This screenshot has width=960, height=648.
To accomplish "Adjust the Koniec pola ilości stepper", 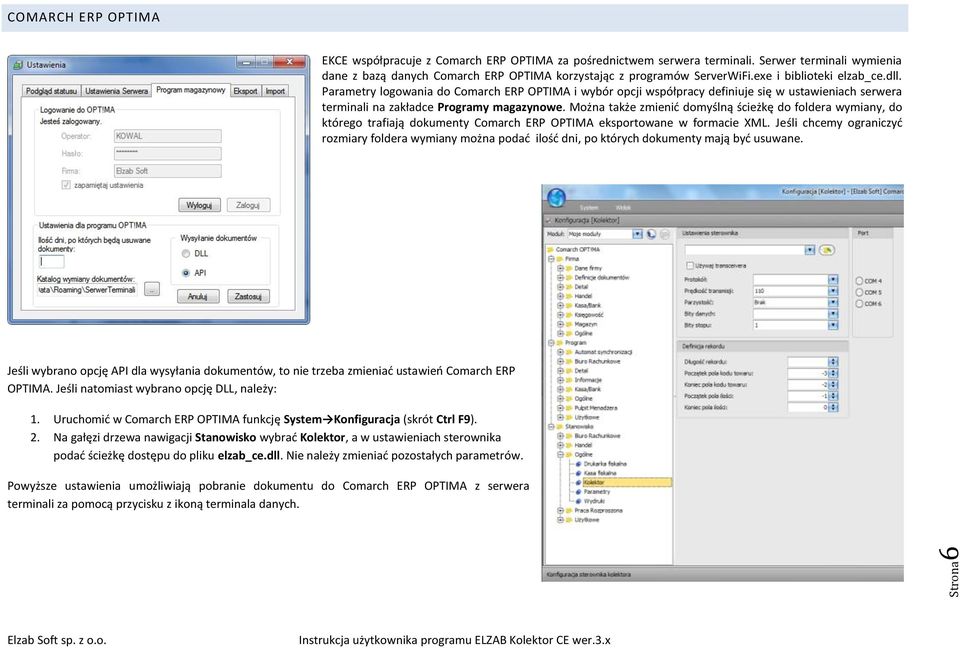I will tap(832, 407).
